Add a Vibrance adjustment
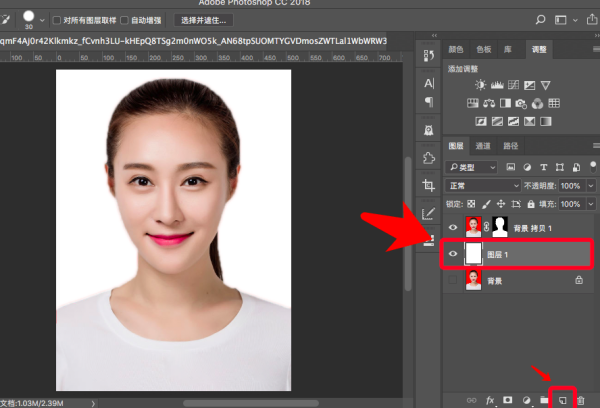600x408 pixels. (546, 85)
